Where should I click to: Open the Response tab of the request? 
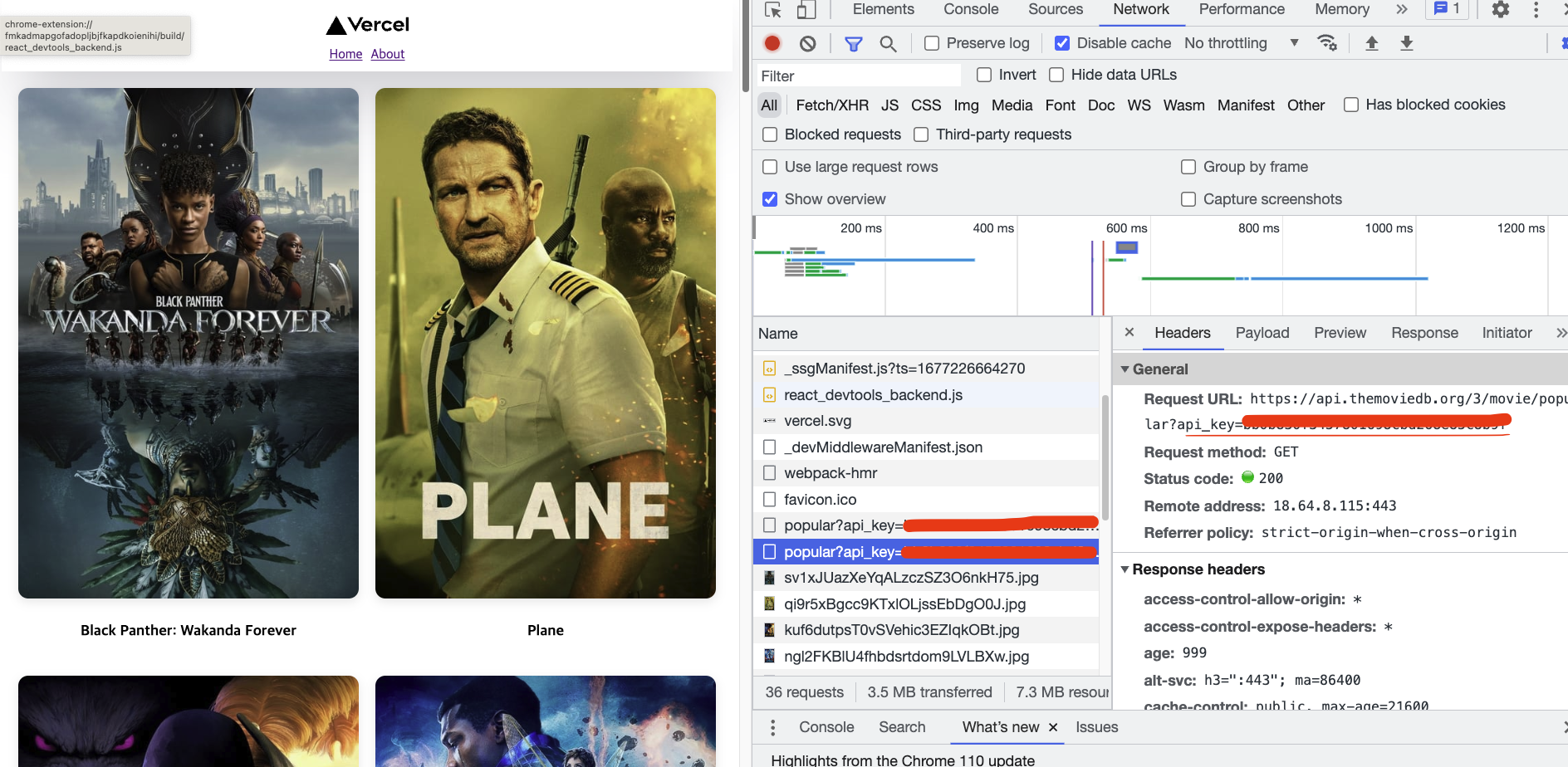click(1424, 333)
